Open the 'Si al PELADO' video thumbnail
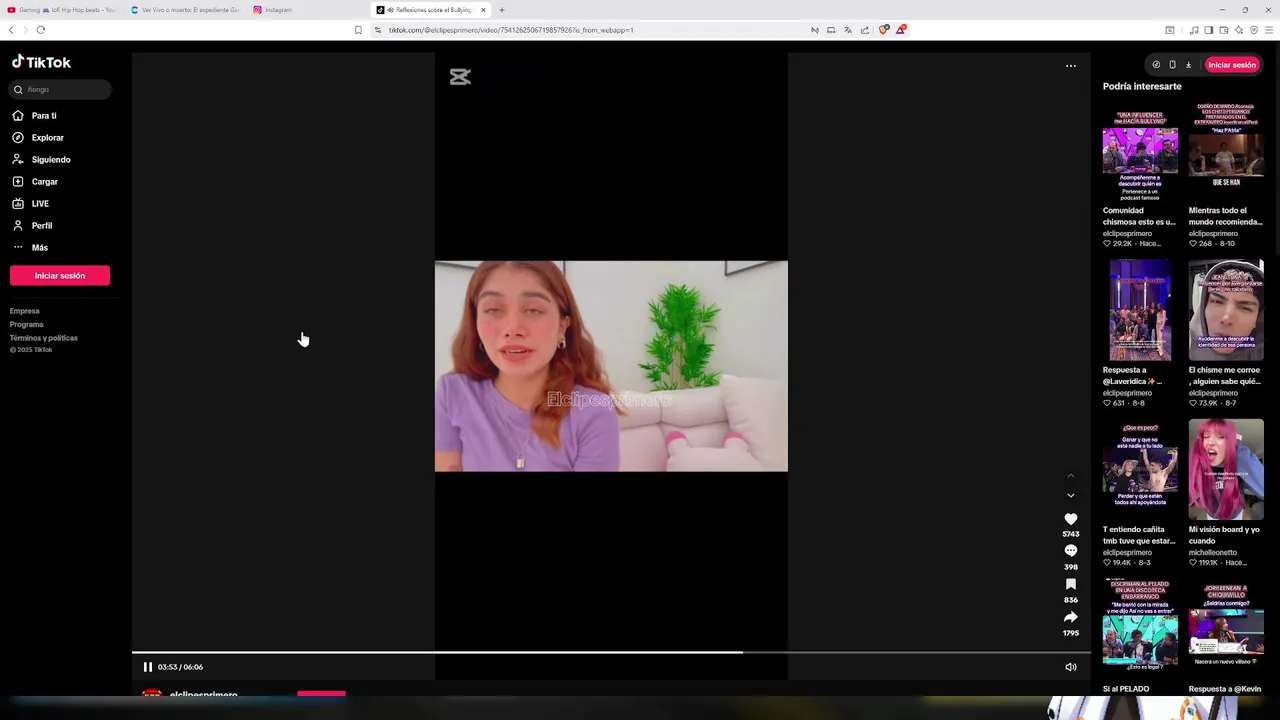1280x720 pixels. point(1140,628)
